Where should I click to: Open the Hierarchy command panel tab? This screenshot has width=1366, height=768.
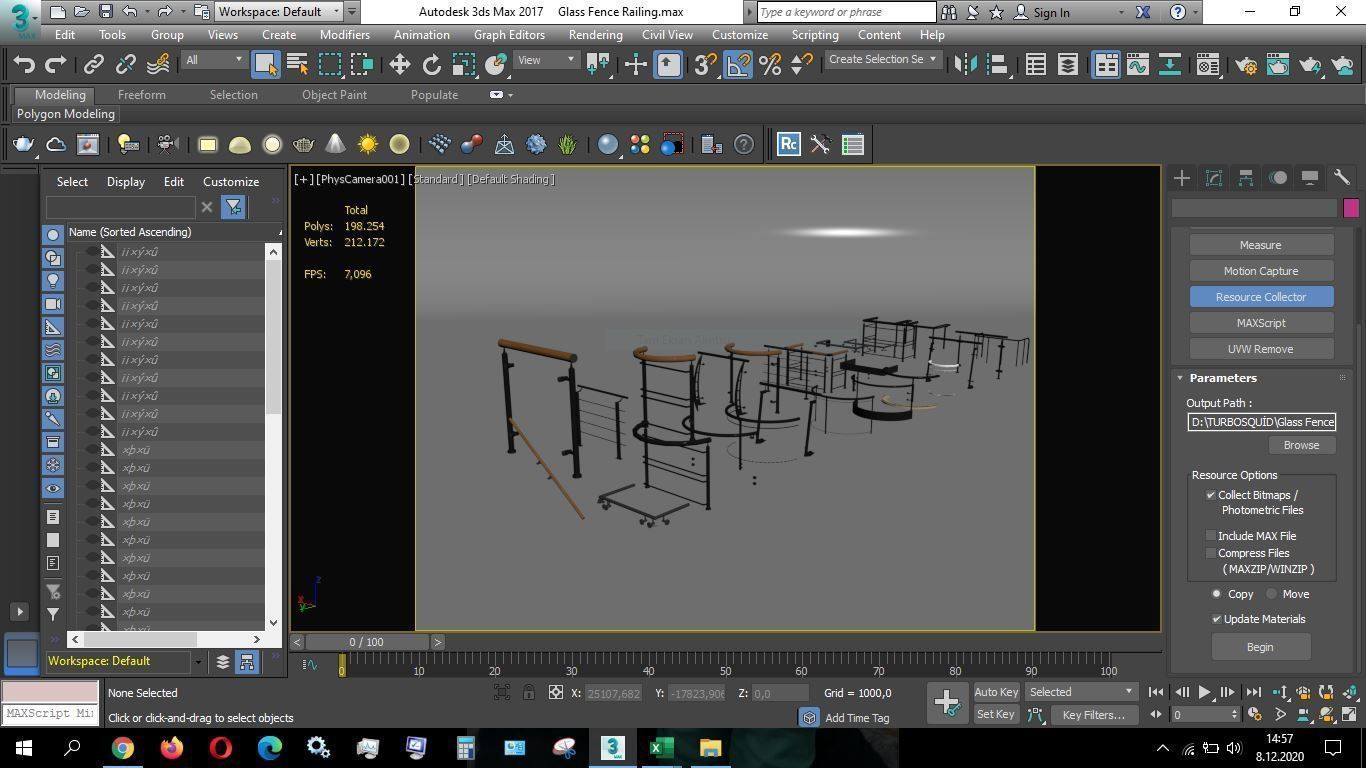point(1246,178)
